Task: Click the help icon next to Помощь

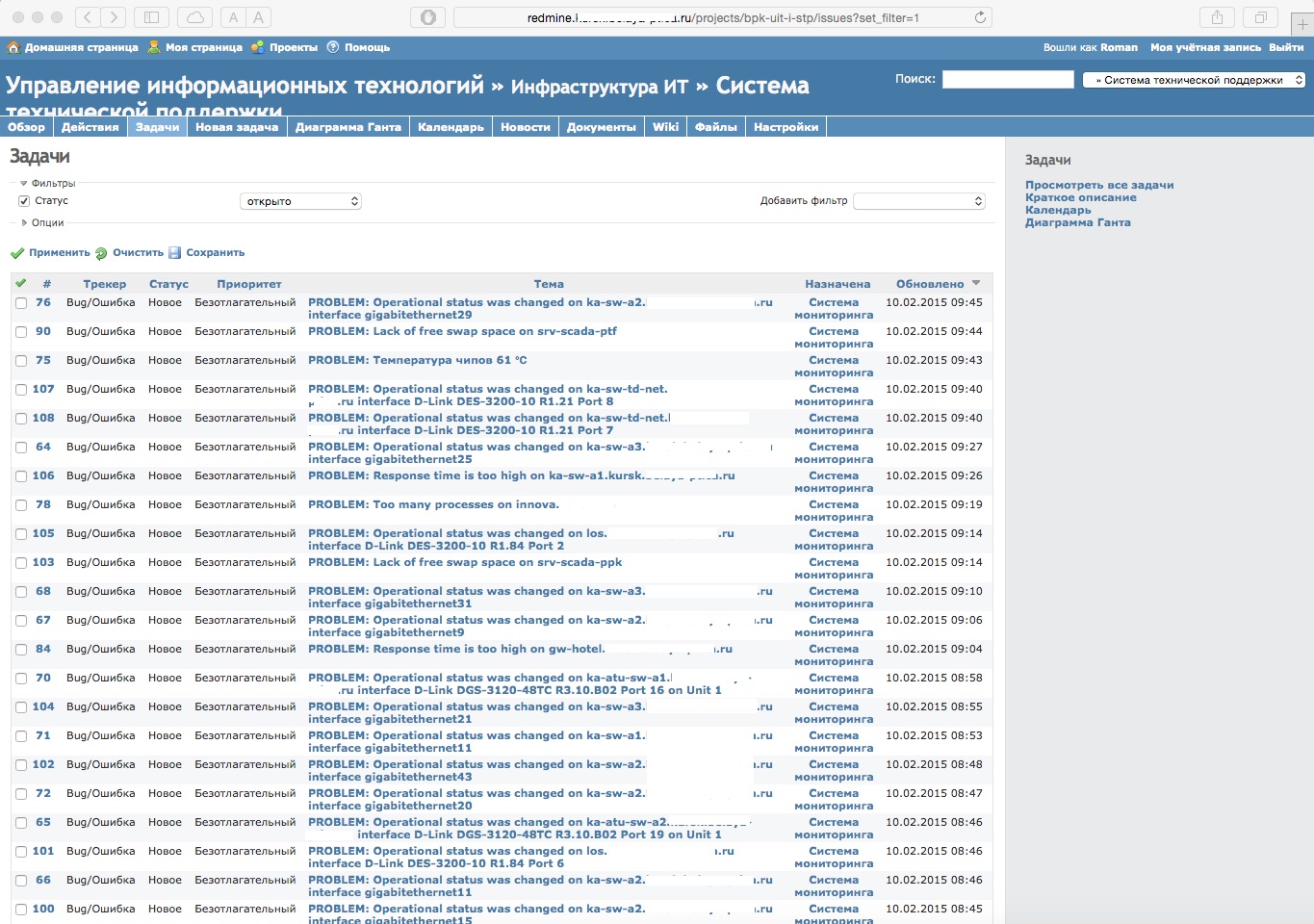Action: pos(333,47)
